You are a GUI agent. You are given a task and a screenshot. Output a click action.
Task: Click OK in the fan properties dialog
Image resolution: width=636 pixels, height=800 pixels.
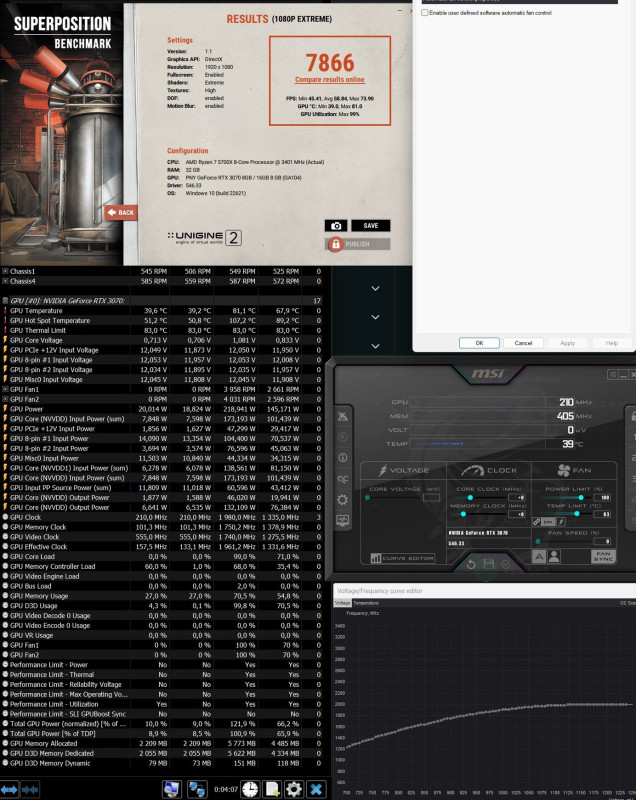click(x=479, y=343)
